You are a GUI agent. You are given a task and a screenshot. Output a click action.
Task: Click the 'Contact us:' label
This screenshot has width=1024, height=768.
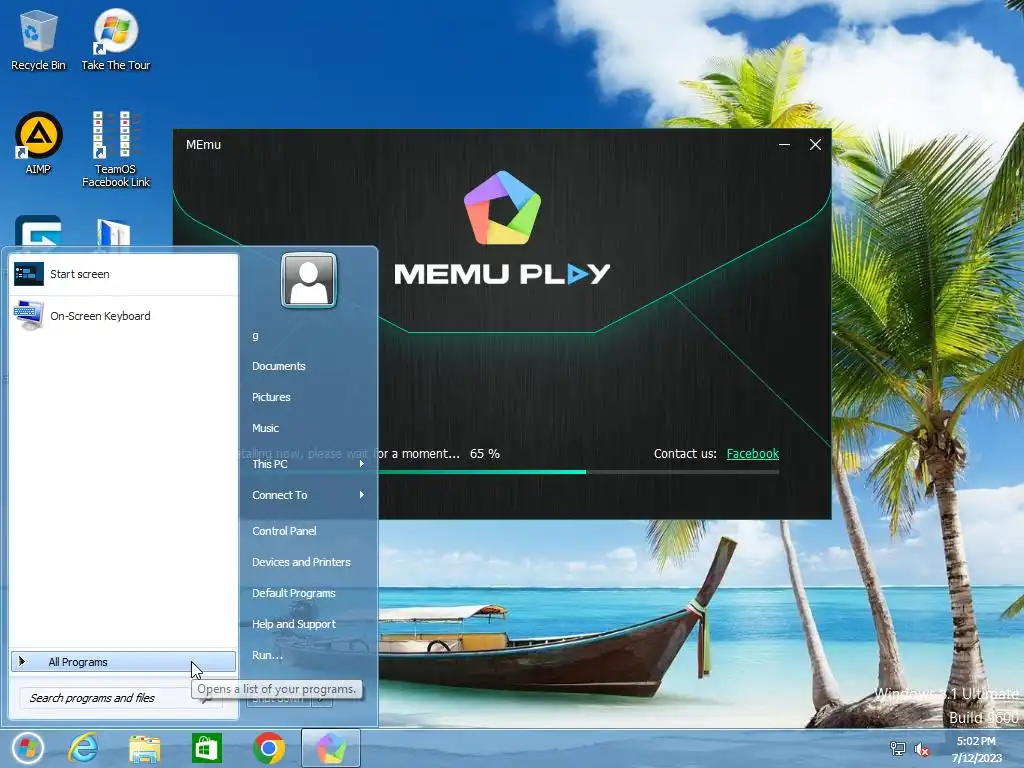click(x=685, y=454)
